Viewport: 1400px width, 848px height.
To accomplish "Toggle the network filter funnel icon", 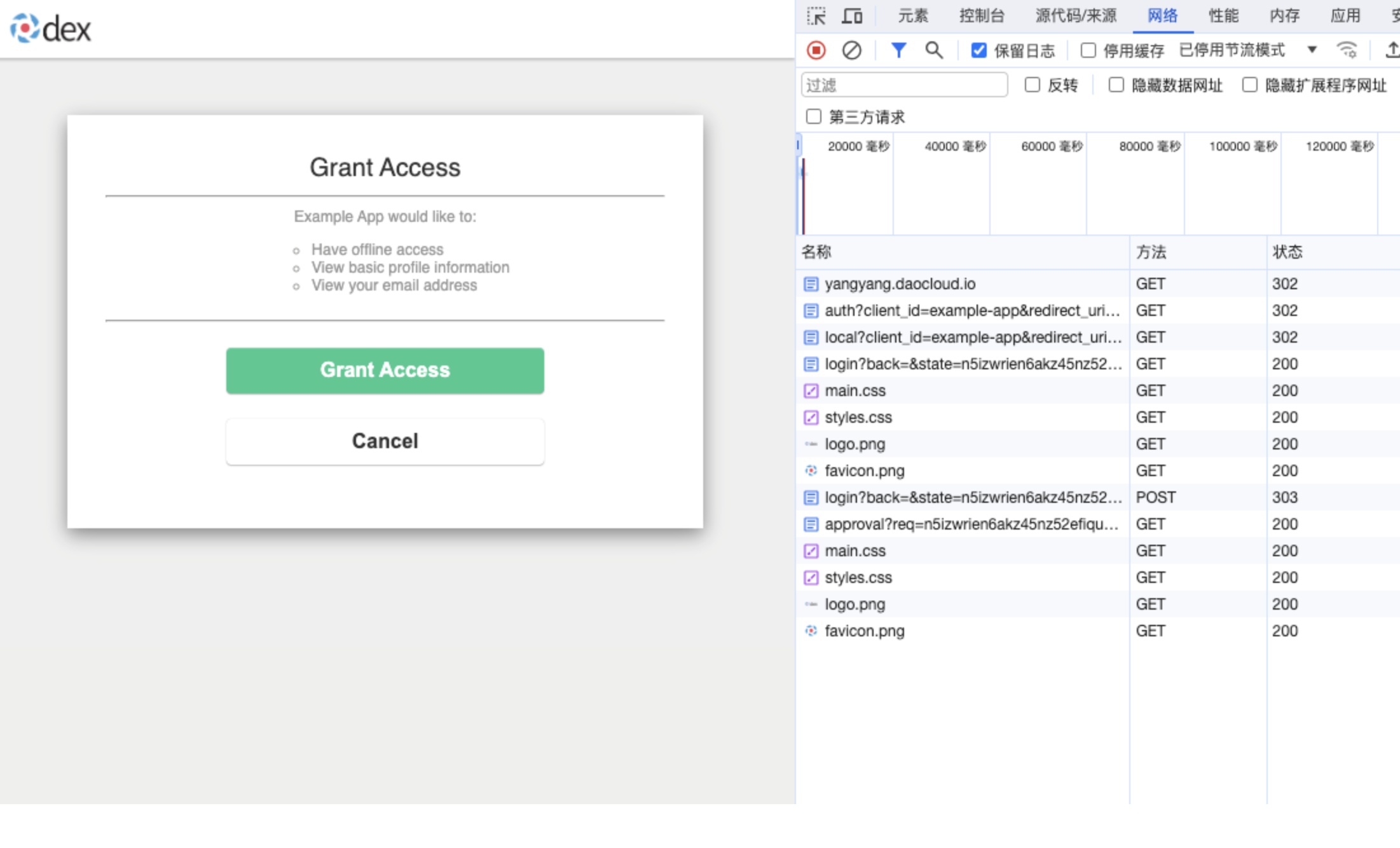I will point(898,50).
